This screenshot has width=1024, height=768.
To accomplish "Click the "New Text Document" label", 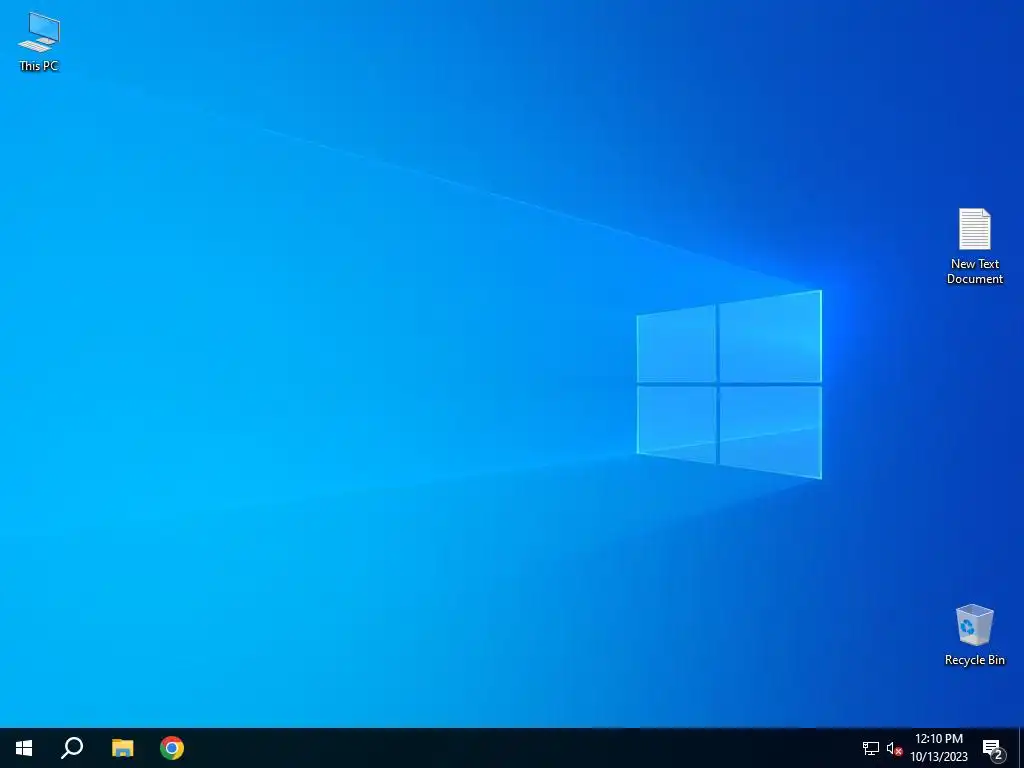I will 975,271.
